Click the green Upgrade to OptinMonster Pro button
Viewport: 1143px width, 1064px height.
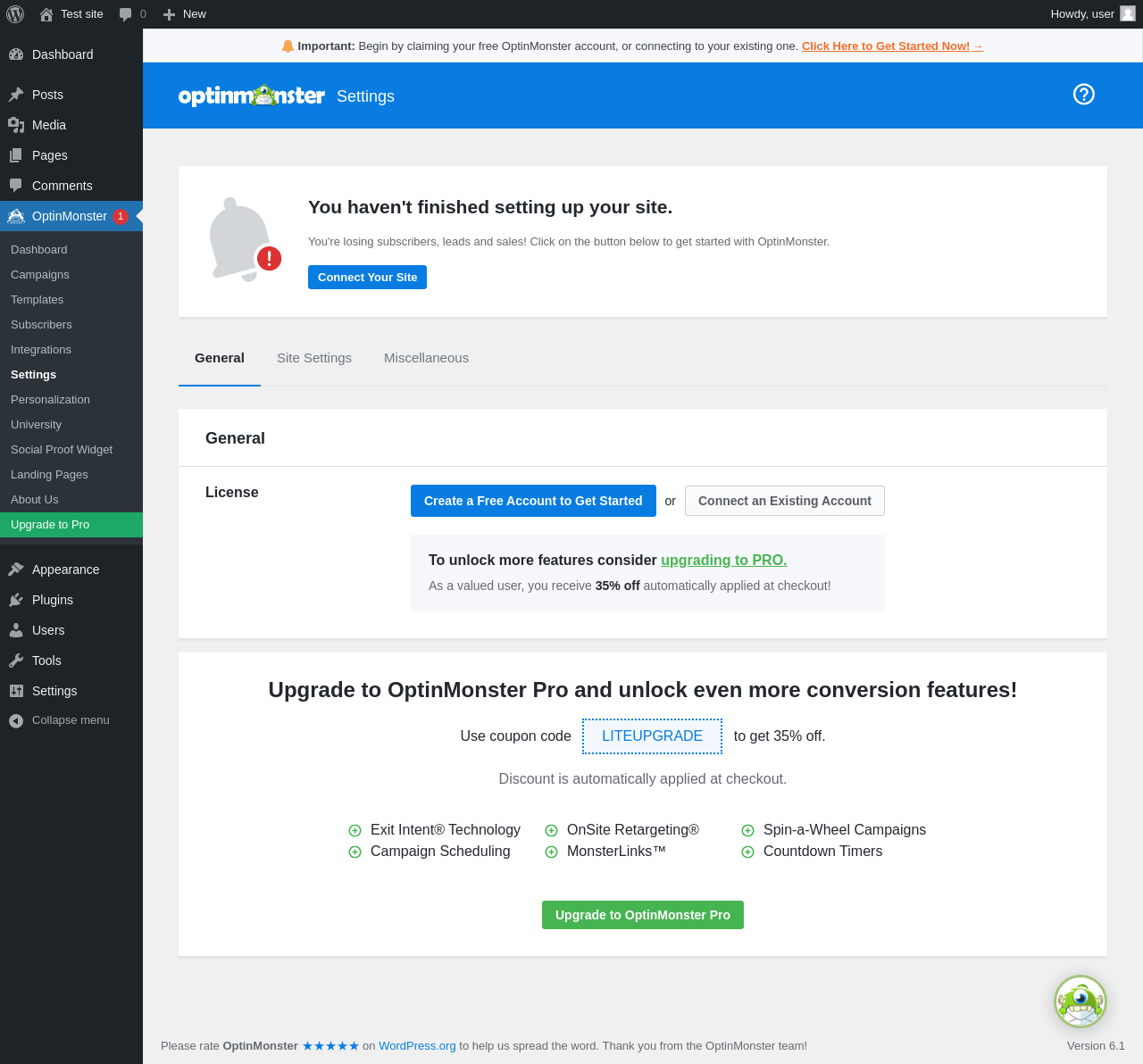643,915
